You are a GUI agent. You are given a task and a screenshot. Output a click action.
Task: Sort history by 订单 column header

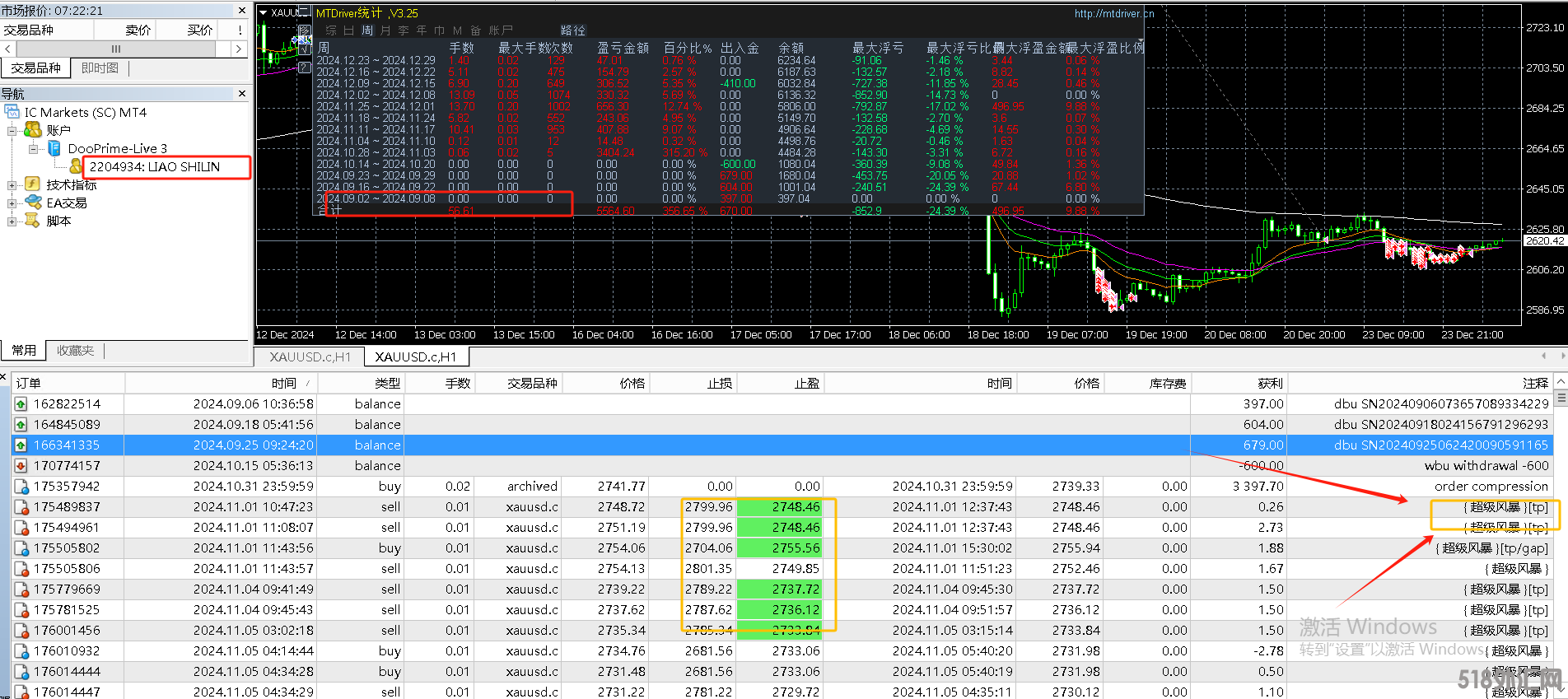[69, 383]
